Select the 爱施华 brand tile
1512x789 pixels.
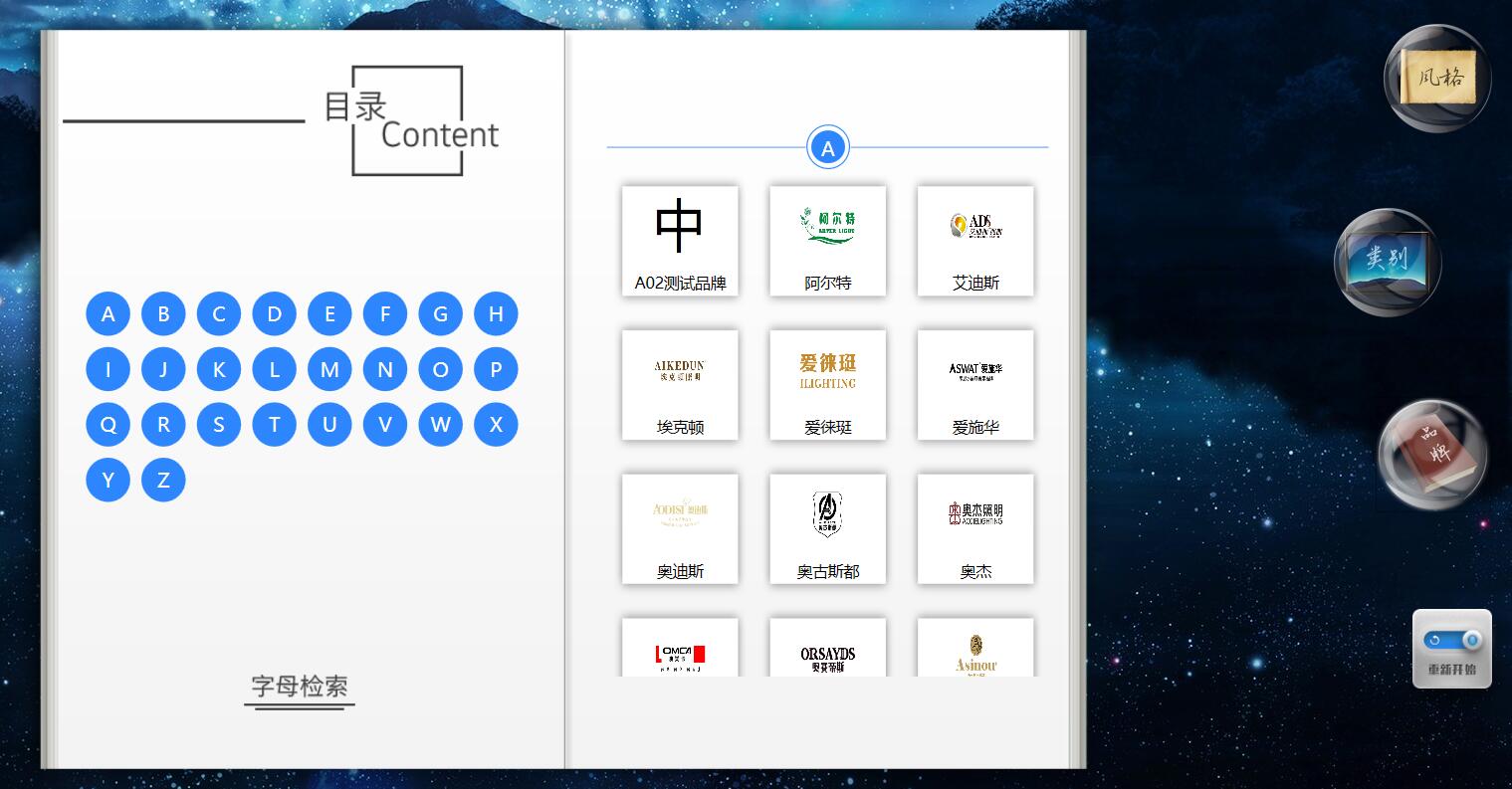coord(975,385)
